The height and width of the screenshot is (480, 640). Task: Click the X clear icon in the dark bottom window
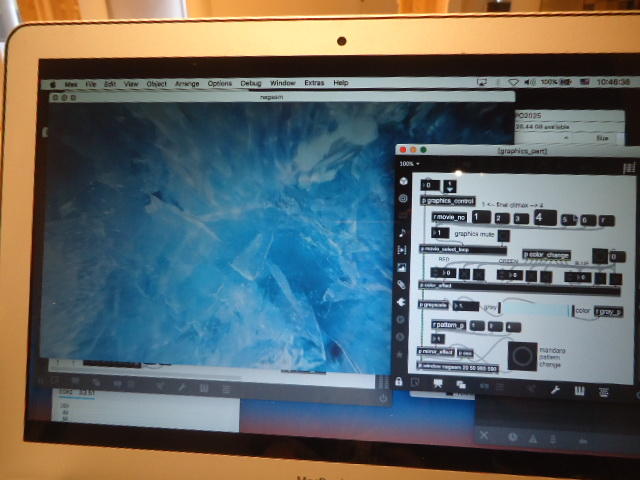click(x=484, y=435)
